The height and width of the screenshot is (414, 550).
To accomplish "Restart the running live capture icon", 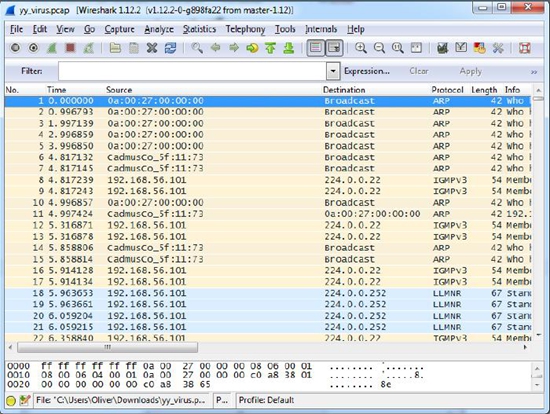I will (88, 47).
